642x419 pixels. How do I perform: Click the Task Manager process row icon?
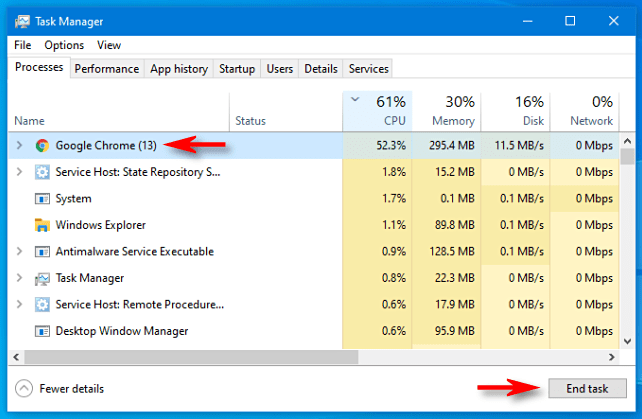pyautogui.click(x=42, y=278)
